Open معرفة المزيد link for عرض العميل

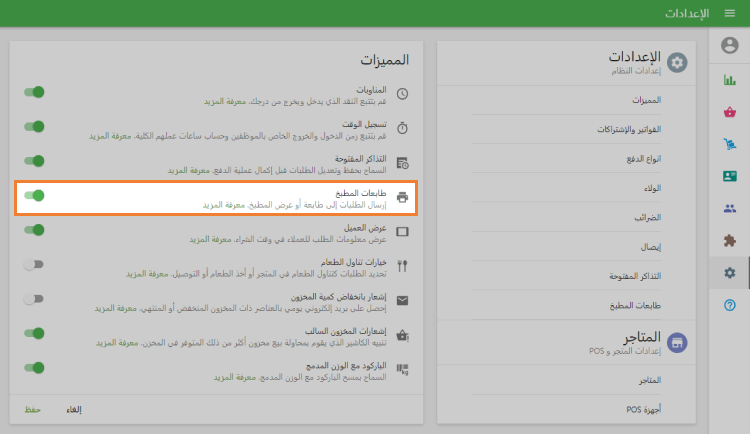point(210,239)
